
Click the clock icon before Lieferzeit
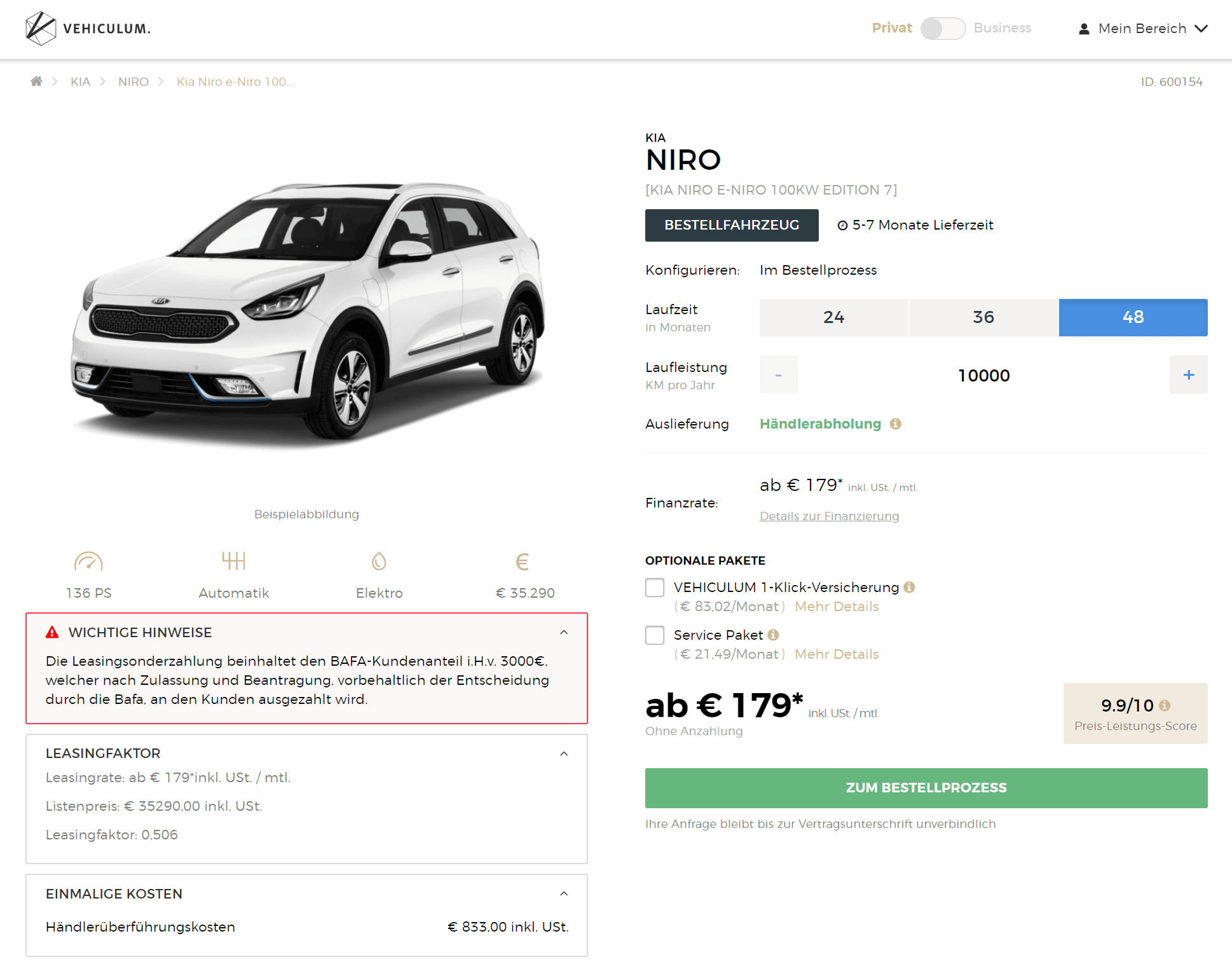pyautogui.click(x=842, y=225)
